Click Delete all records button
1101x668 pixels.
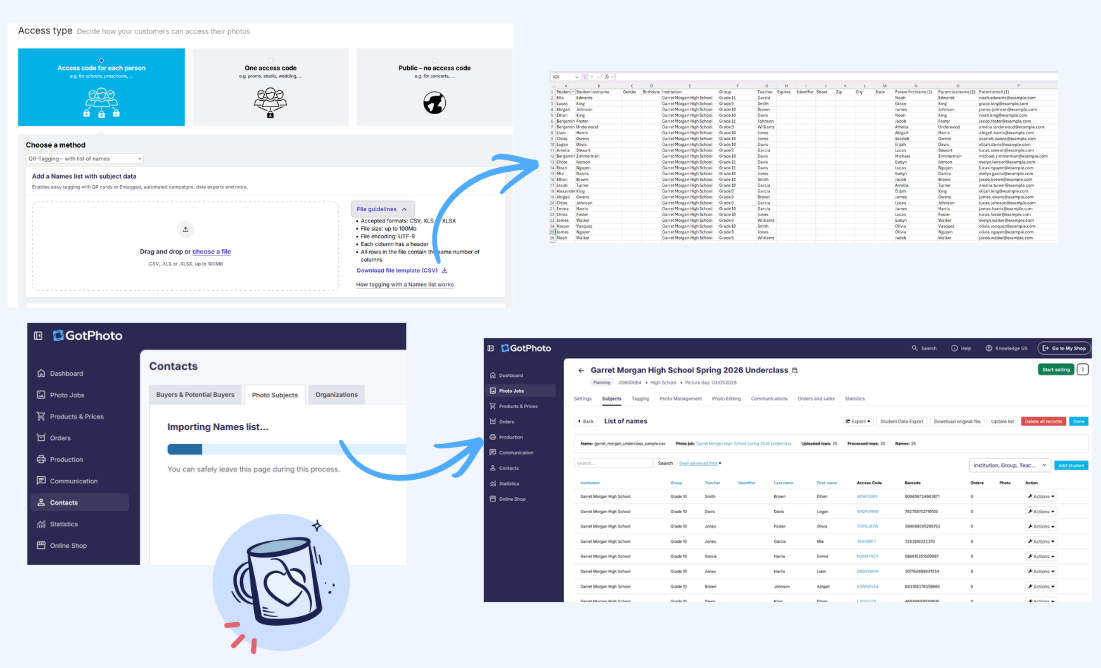pyautogui.click(x=1043, y=421)
